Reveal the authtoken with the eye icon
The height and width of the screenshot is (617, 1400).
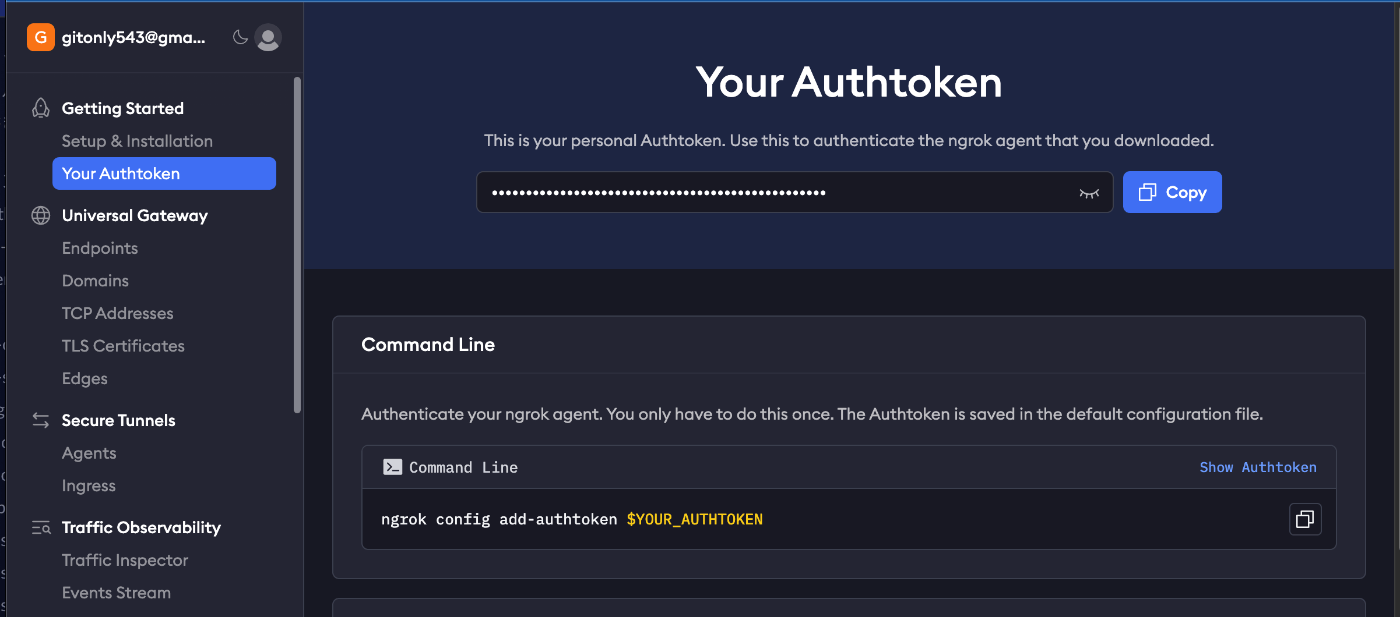[1089, 193]
